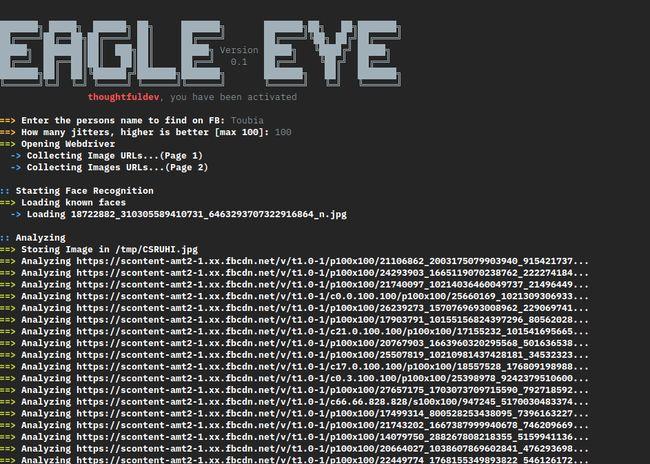Click the Version 0.1 text
The width and height of the screenshot is (650, 464).
point(238,55)
